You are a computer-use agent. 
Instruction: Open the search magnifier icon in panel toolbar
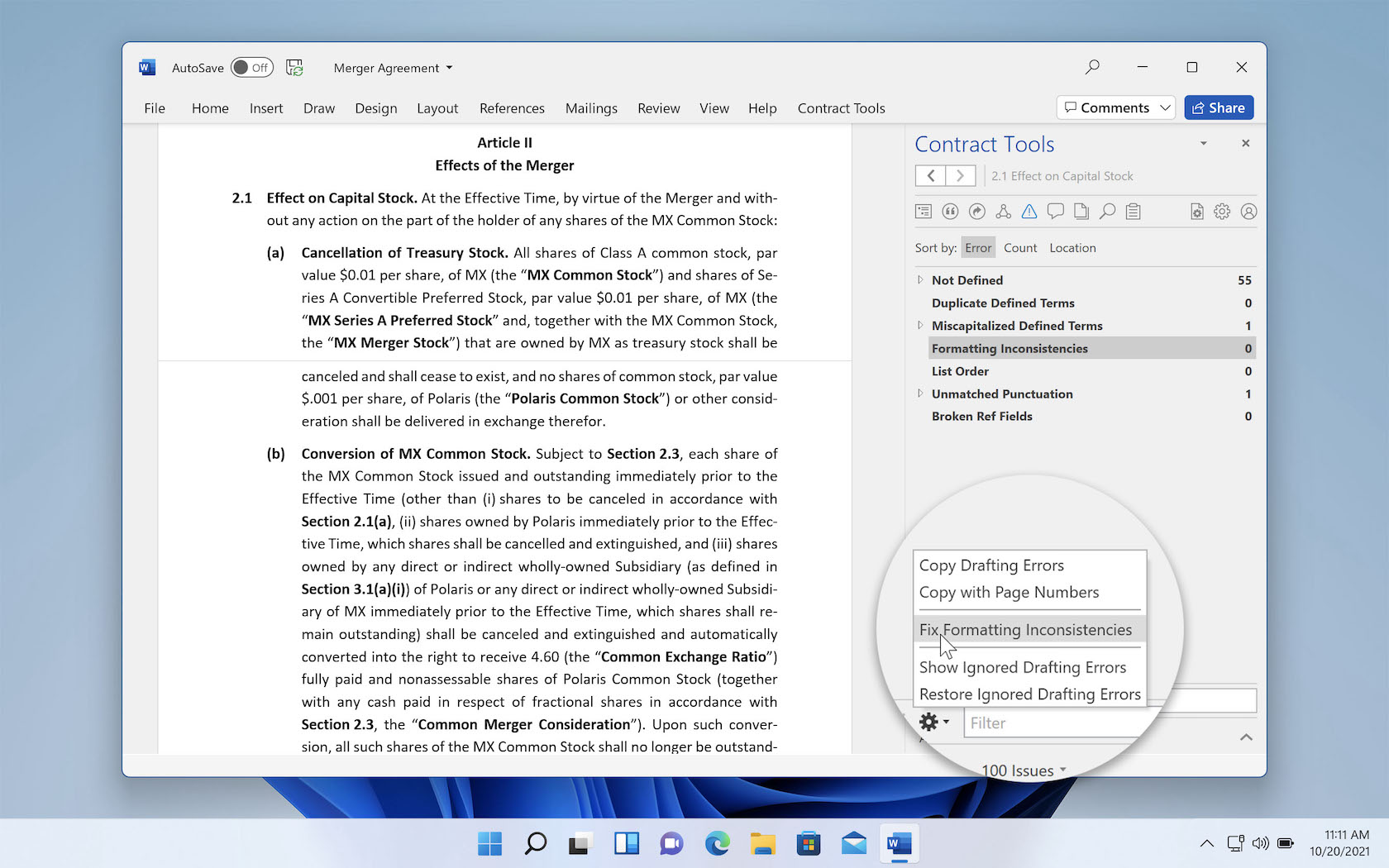click(x=1108, y=212)
